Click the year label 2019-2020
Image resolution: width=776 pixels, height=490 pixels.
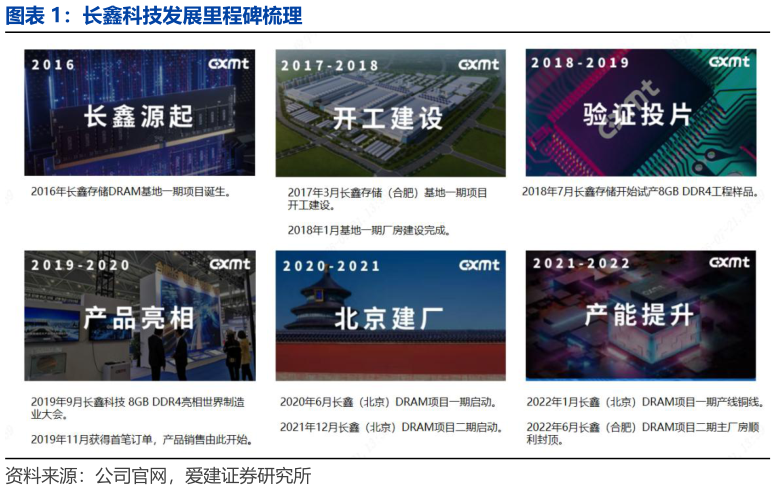pyautogui.click(x=81, y=265)
